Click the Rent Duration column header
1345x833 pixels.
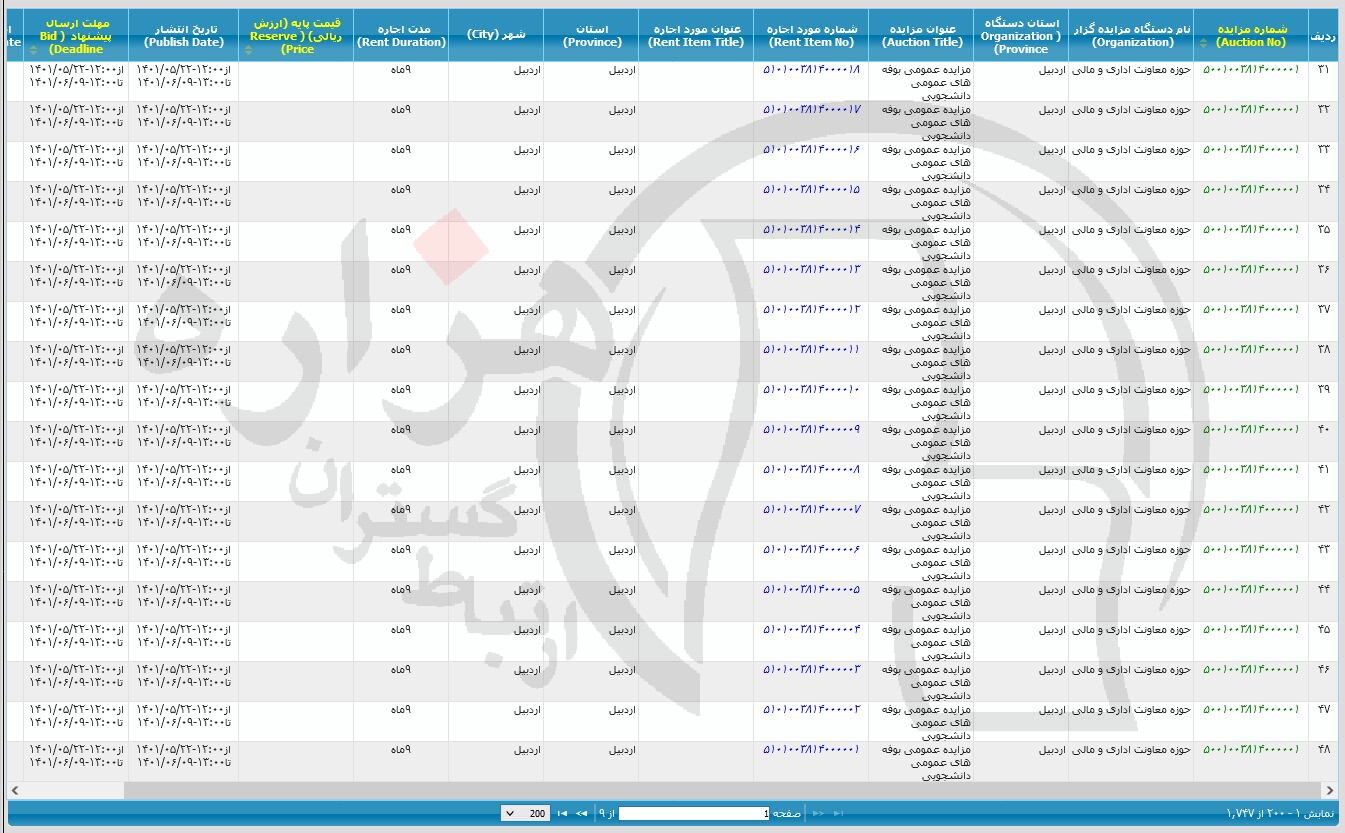point(401,35)
